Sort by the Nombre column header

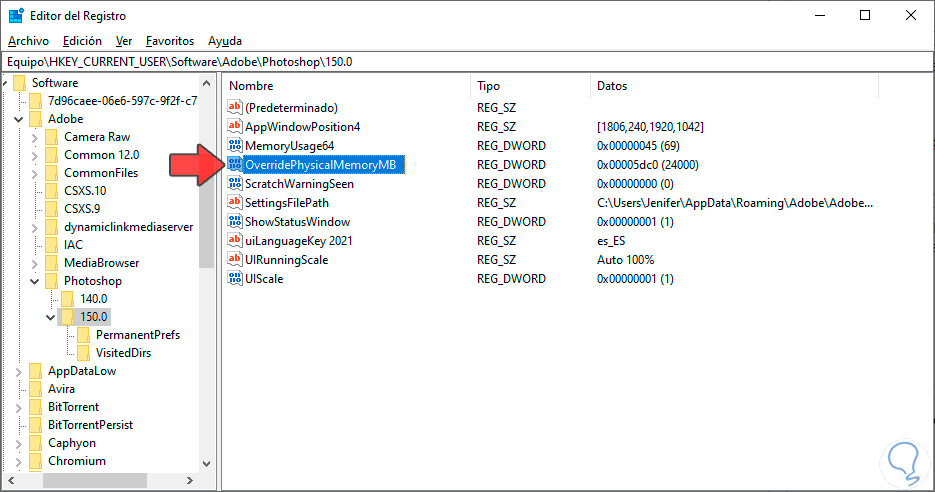click(x=345, y=86)
